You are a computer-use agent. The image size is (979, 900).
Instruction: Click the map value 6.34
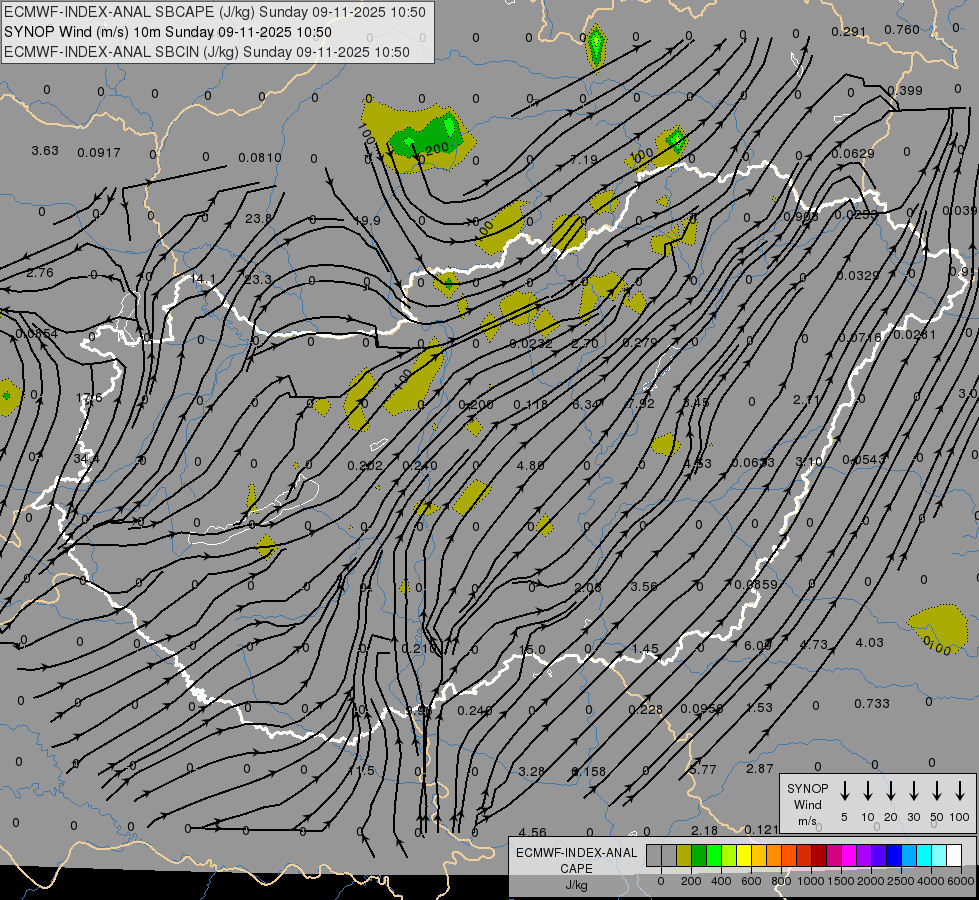[x=587, y=405]
